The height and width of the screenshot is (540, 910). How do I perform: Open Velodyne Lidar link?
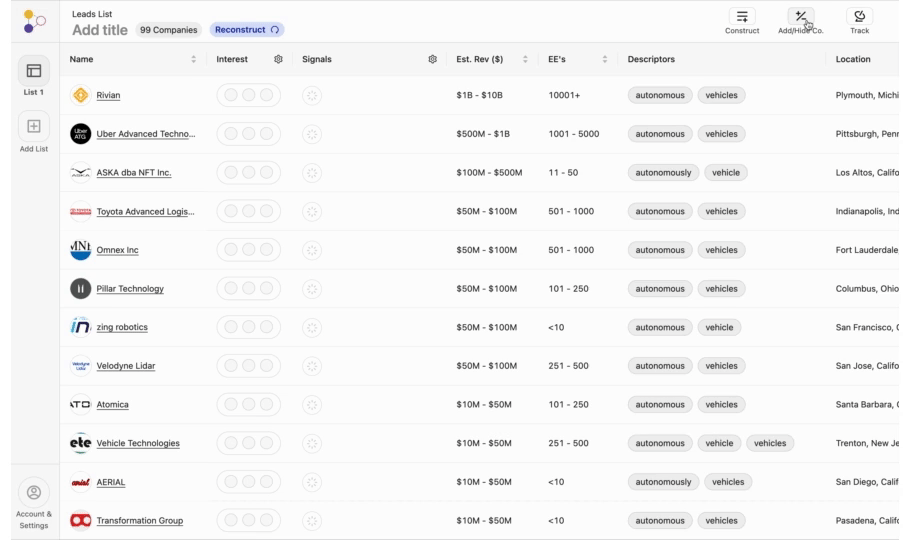(x=125, y=366)
